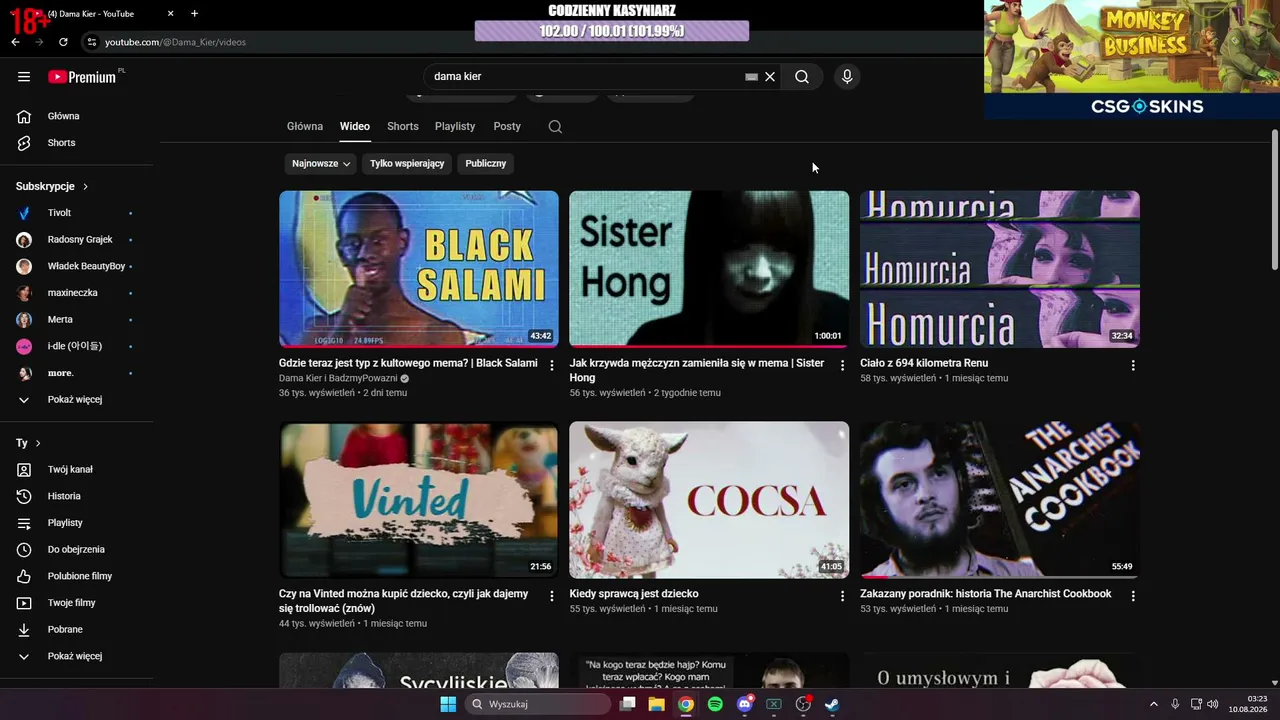Screen dimensions: 1280x720
Task: Open Shorts from the left sidebar
Action: click(x=77, y=143)
